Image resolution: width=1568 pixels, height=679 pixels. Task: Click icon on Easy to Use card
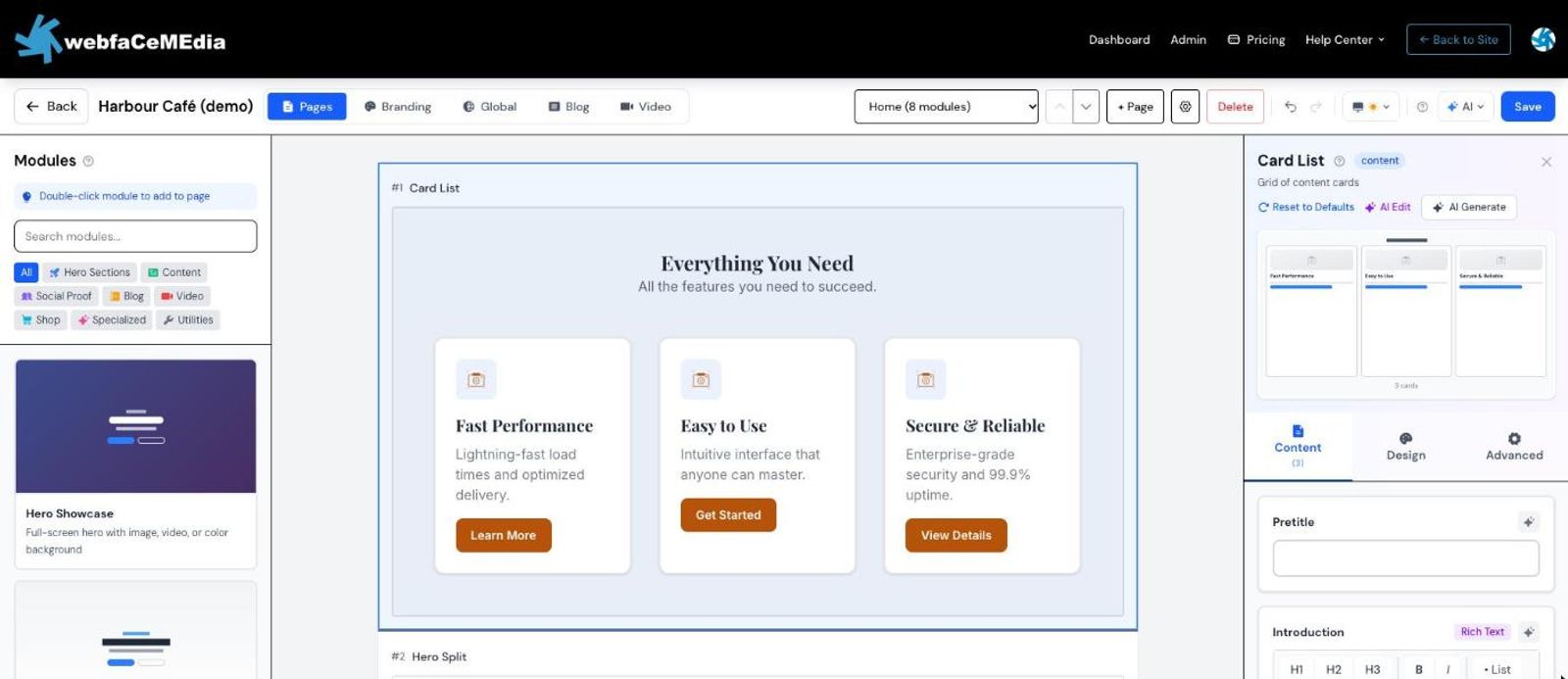(x=701, y=379)
